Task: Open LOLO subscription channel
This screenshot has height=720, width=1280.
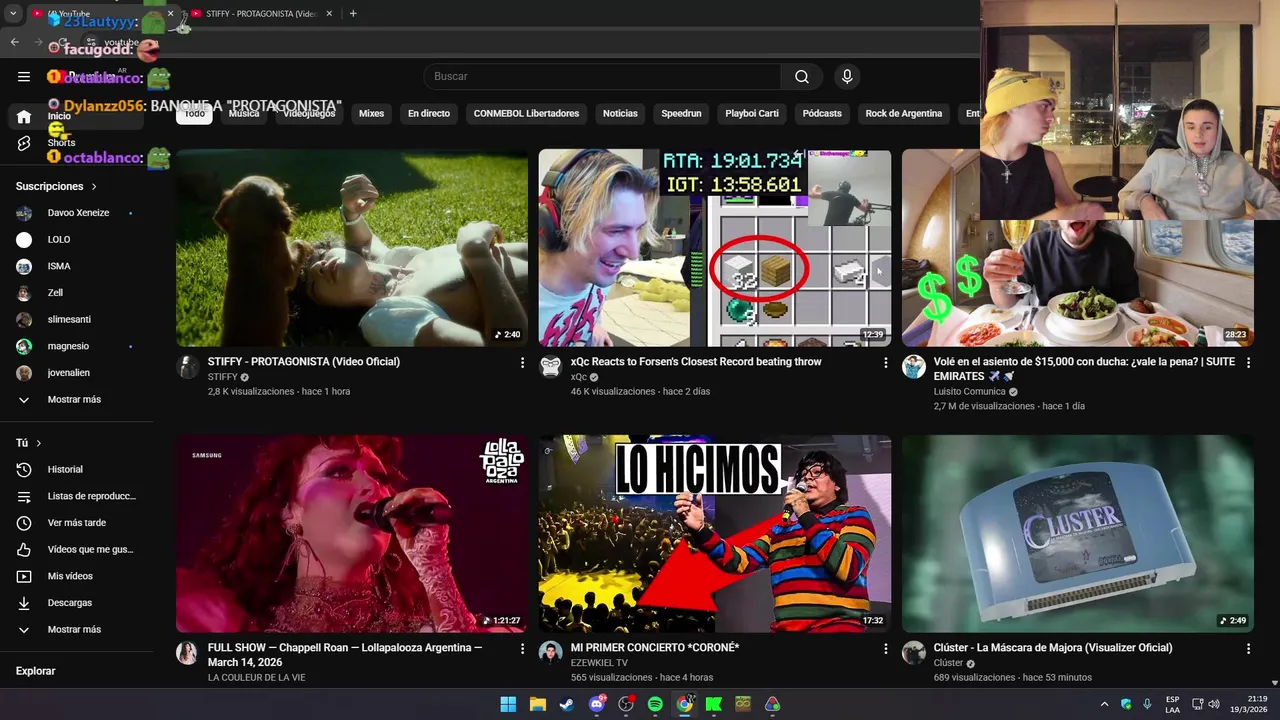Action: pyautogui.click(x=78, y=240)
